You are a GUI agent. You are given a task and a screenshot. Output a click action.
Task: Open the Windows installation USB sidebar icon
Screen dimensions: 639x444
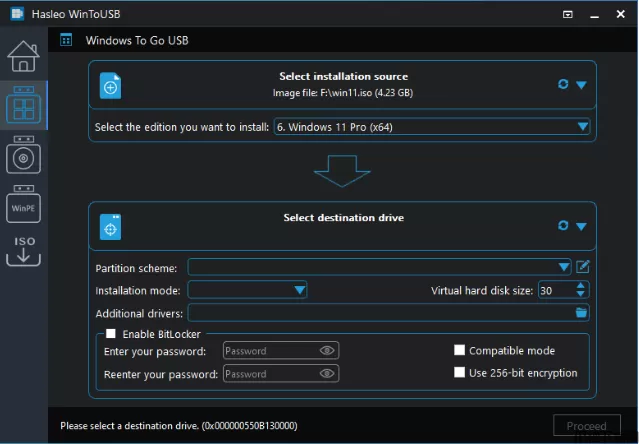tap(23, 156)
